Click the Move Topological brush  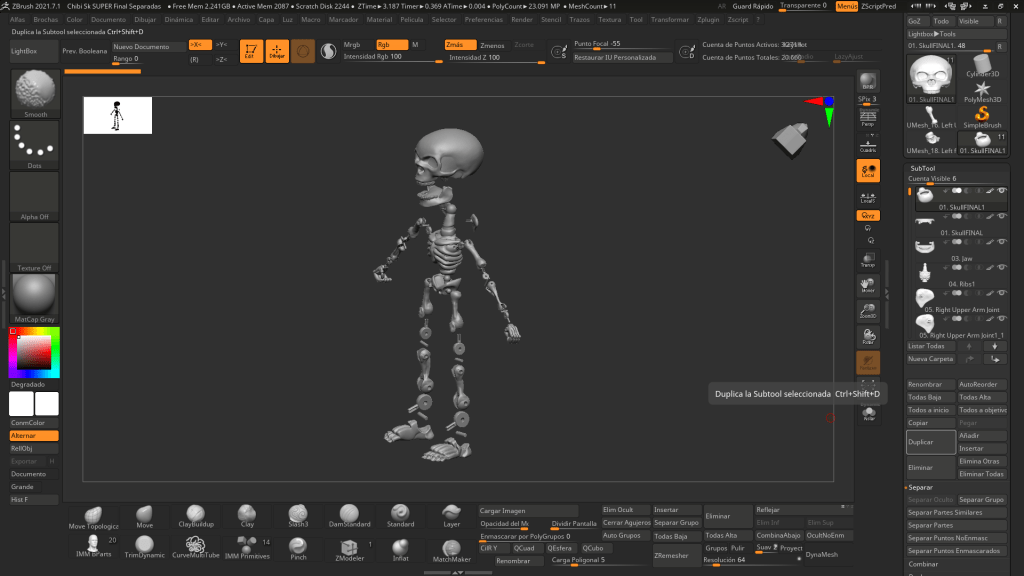coord(93,515)
